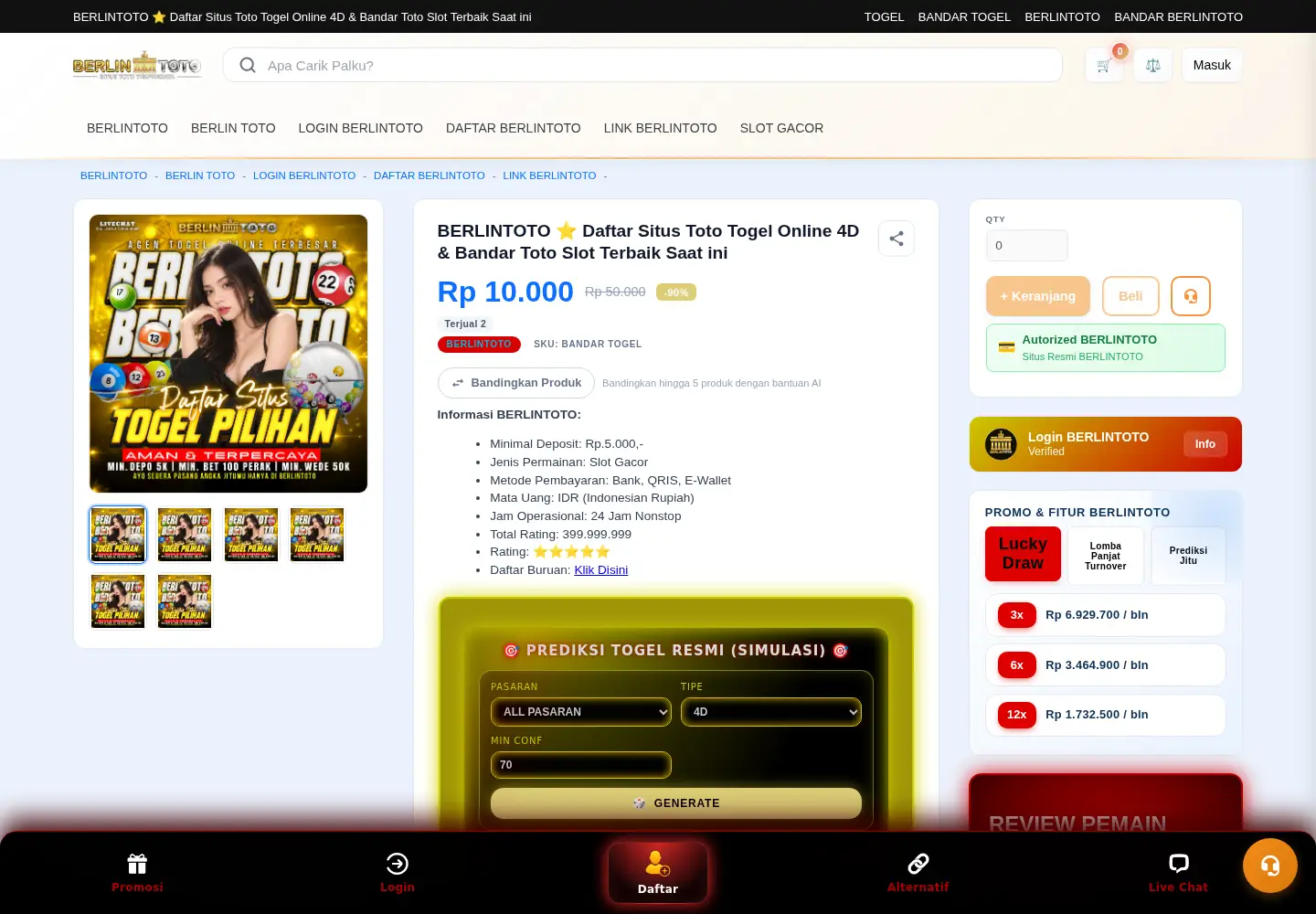Select the first thumbnail in the bottom row

tap(118, 601)
